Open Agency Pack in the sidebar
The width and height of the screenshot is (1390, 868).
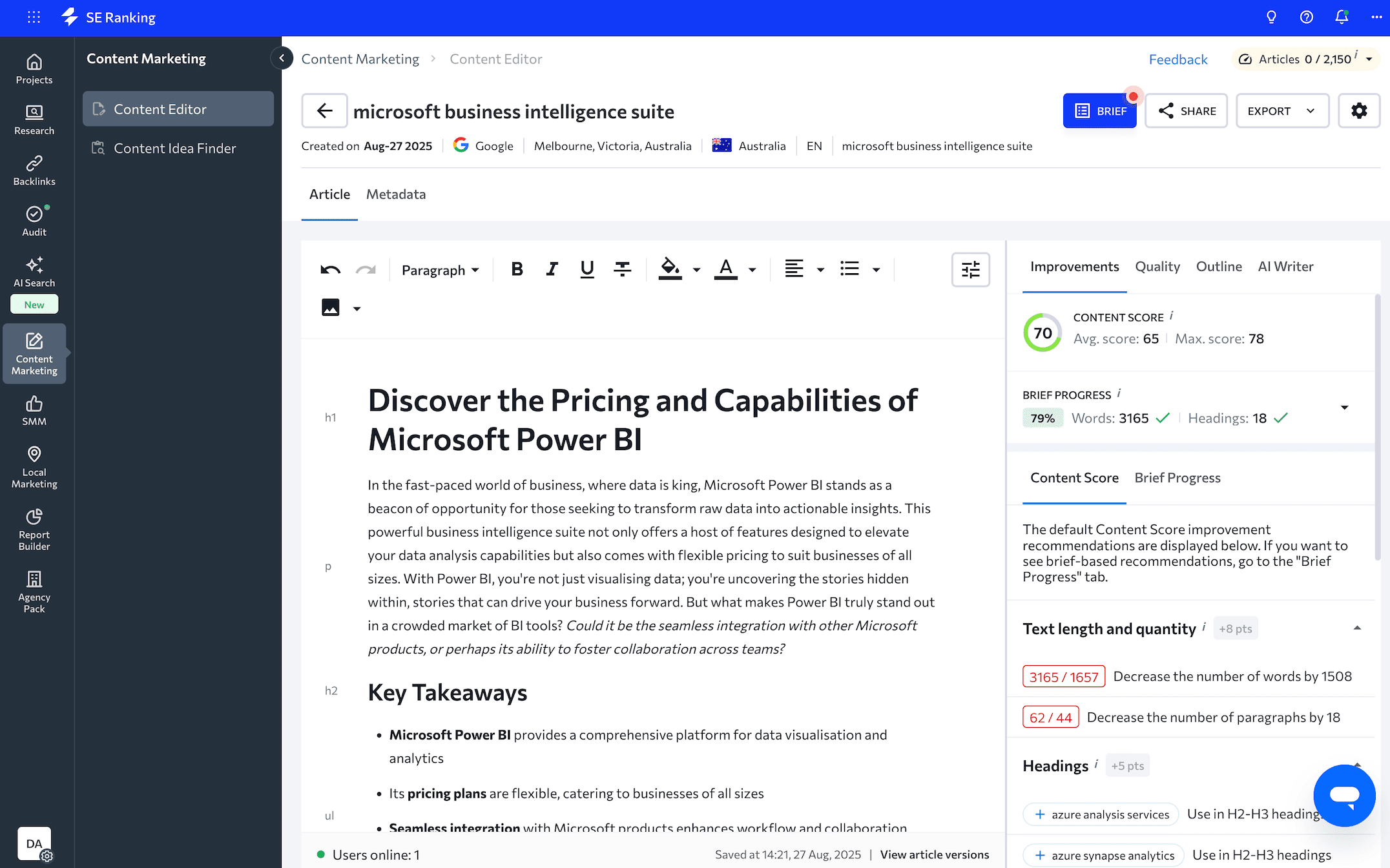coord(34,592)
